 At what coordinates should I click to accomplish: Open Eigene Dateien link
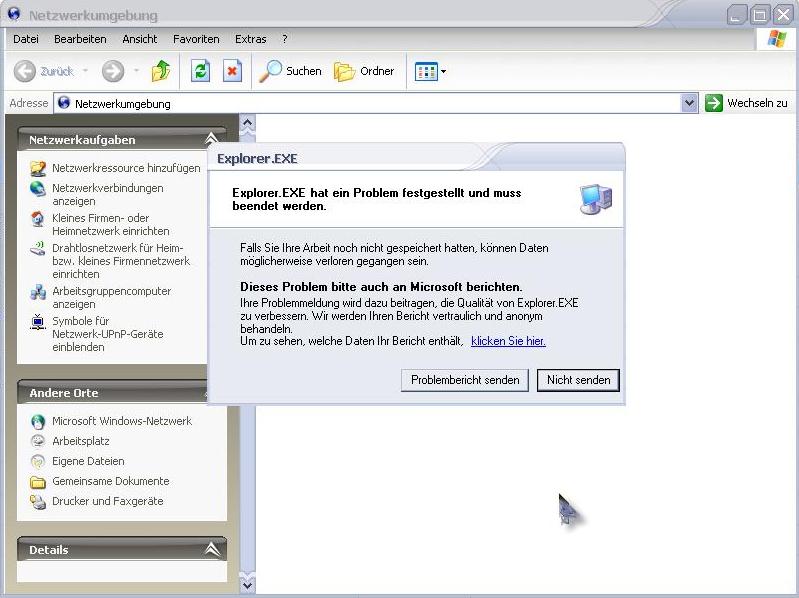pos(88,461)
